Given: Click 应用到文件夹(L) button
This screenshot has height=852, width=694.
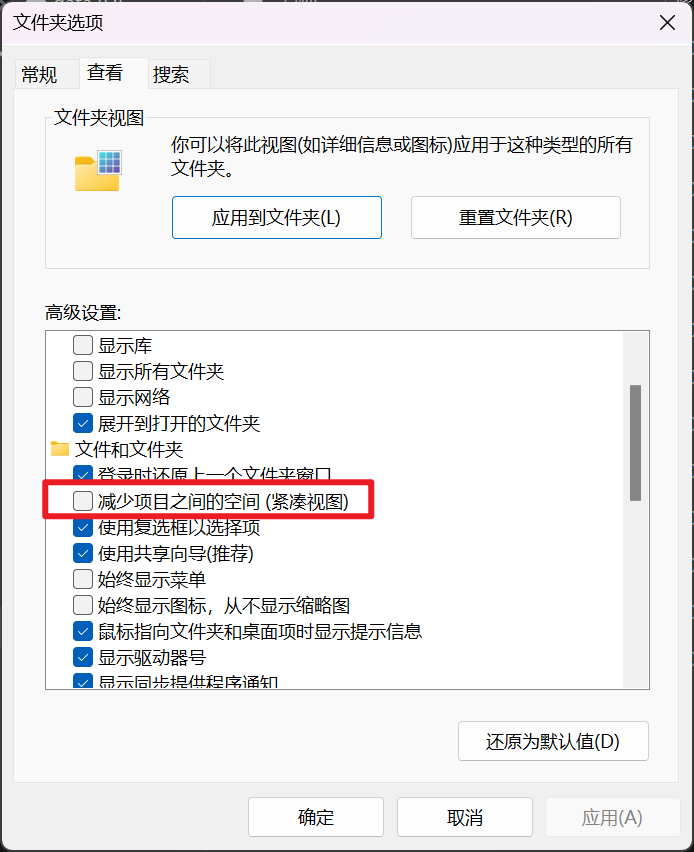Looking at the screenshot, I should pyautogui.click(x=277, y=217).
